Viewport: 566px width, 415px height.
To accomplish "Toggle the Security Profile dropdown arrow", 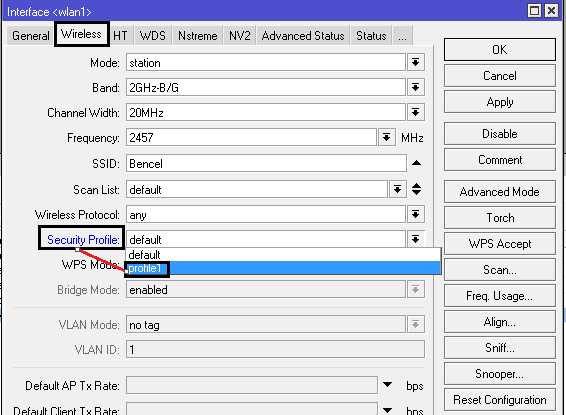I will click(415, 239).
